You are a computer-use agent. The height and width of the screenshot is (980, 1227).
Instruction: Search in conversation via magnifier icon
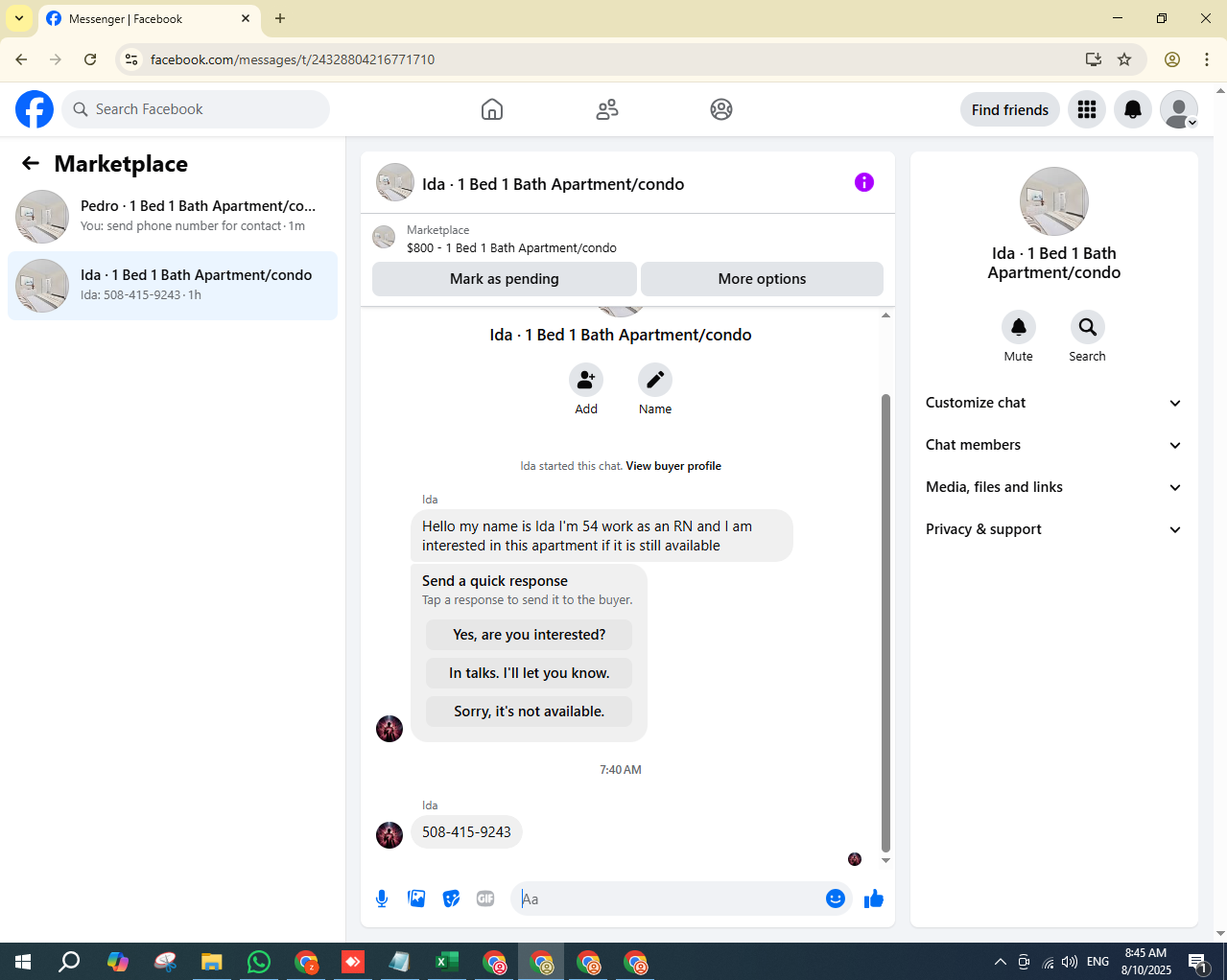point(1088,327)
